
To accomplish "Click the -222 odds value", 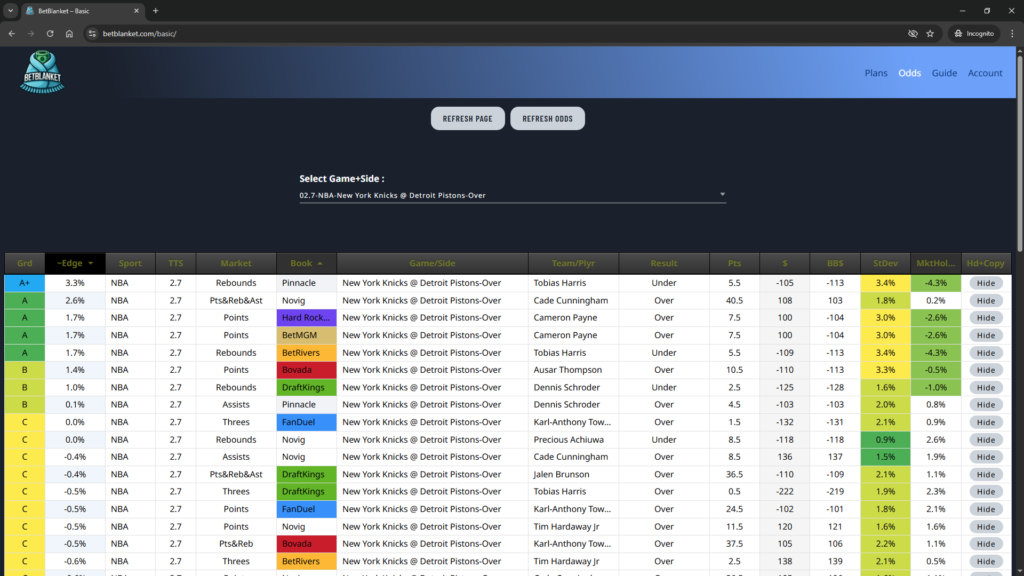I will 784,491.
